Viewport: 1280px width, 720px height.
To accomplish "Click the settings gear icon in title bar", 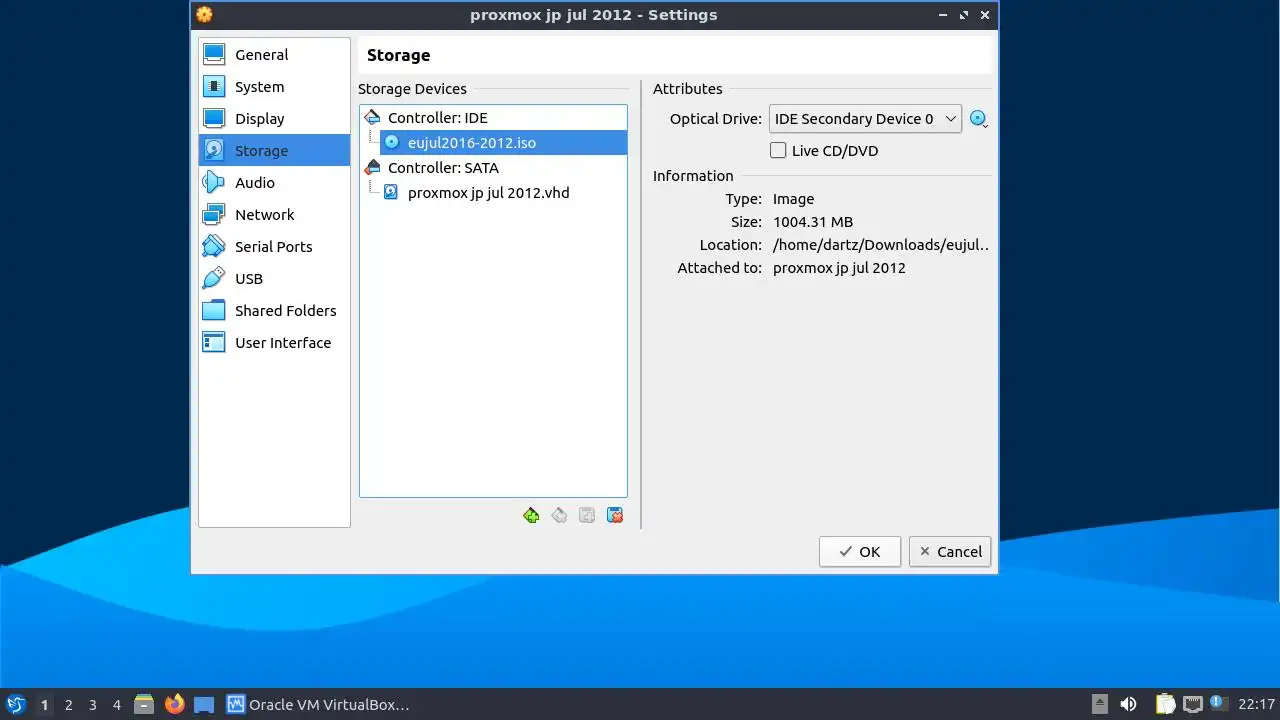I will 204,15.
